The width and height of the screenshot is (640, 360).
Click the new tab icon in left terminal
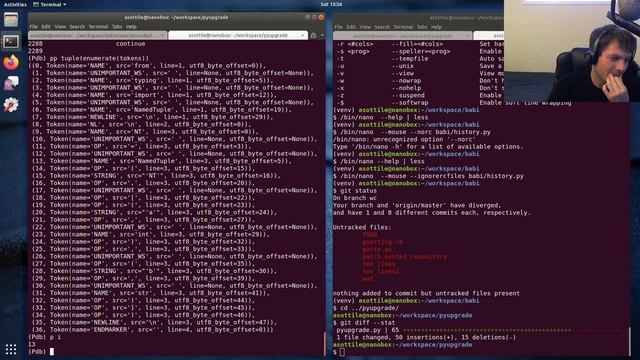point(313,36)
